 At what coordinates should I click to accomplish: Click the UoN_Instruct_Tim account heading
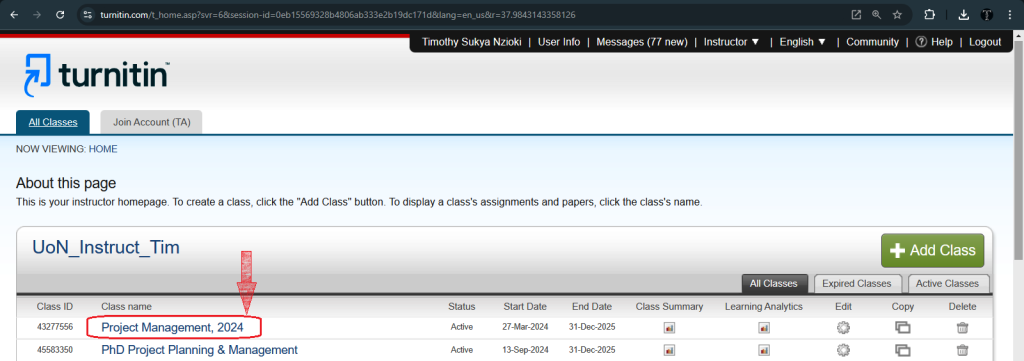[x=106, y=248]
